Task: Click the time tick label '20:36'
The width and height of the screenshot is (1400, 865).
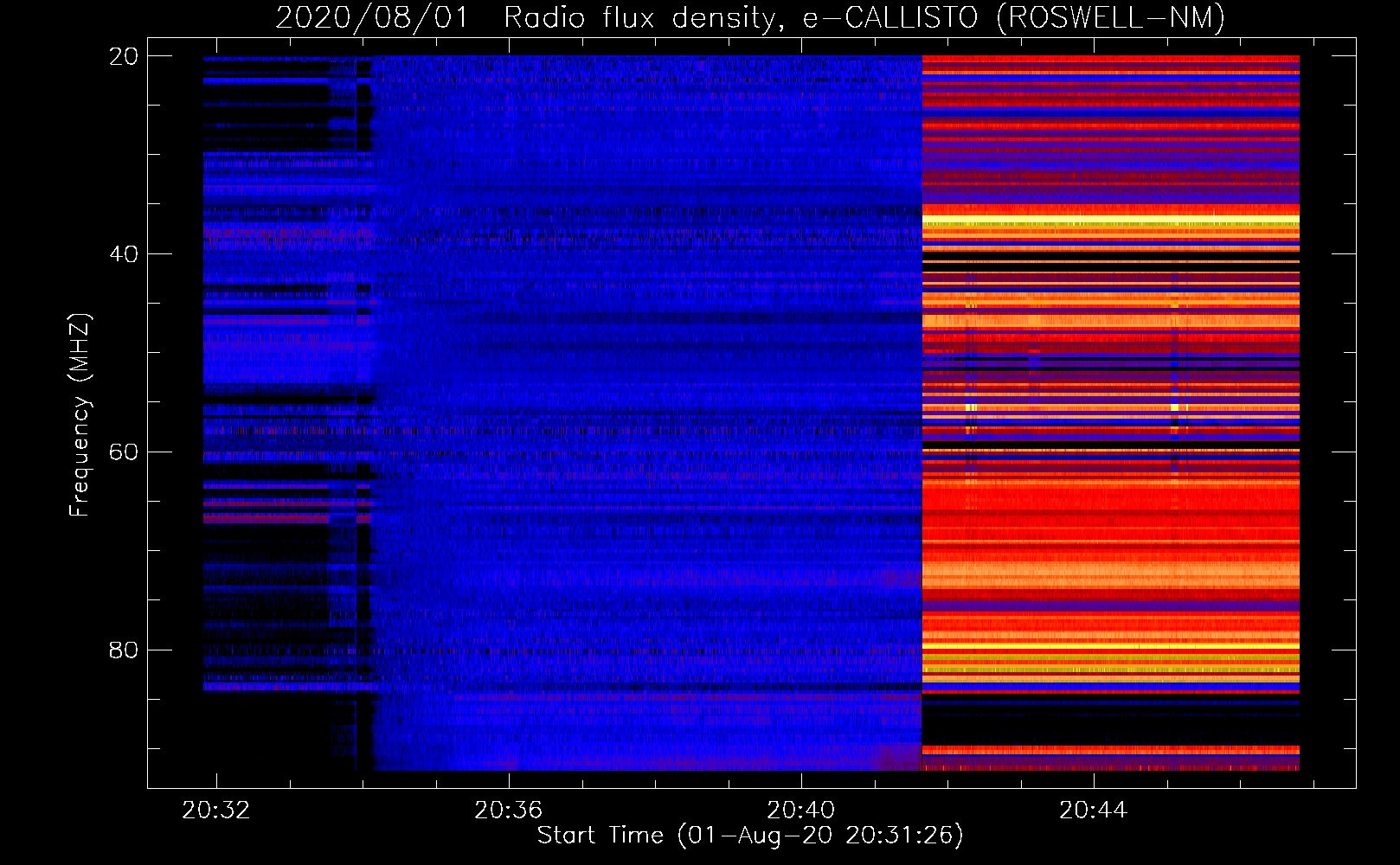Action: coord(509,810)
